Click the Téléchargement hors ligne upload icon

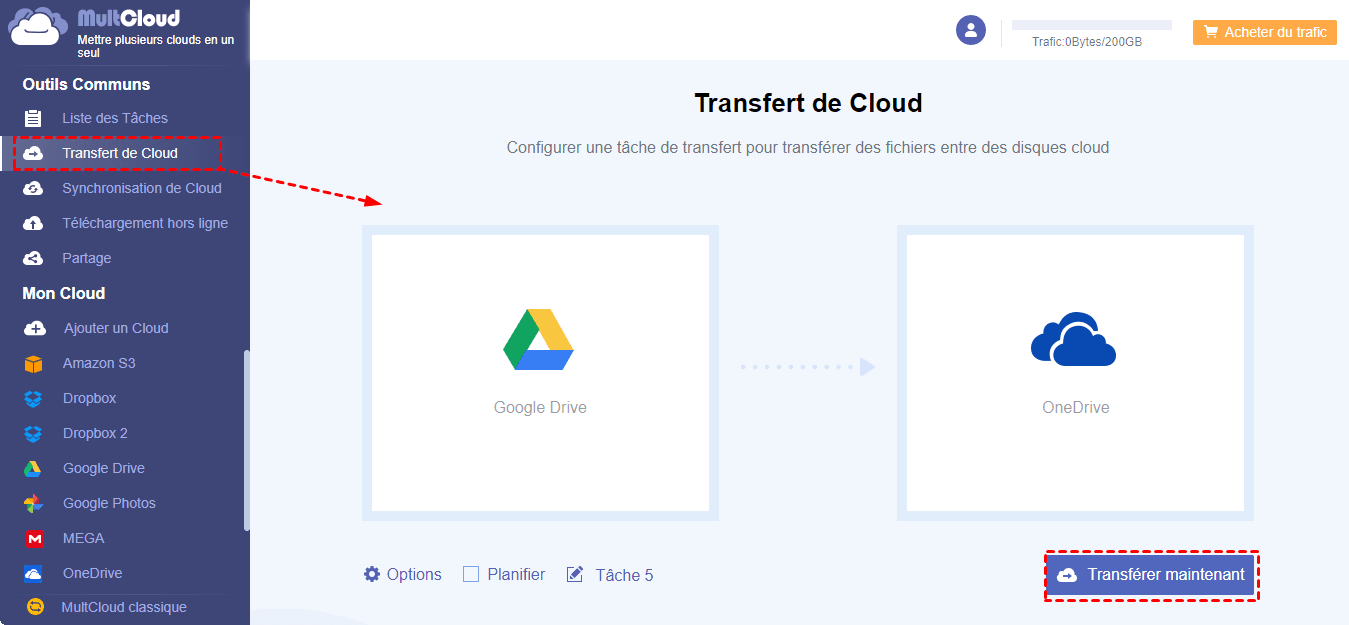[x=33, y=223]
